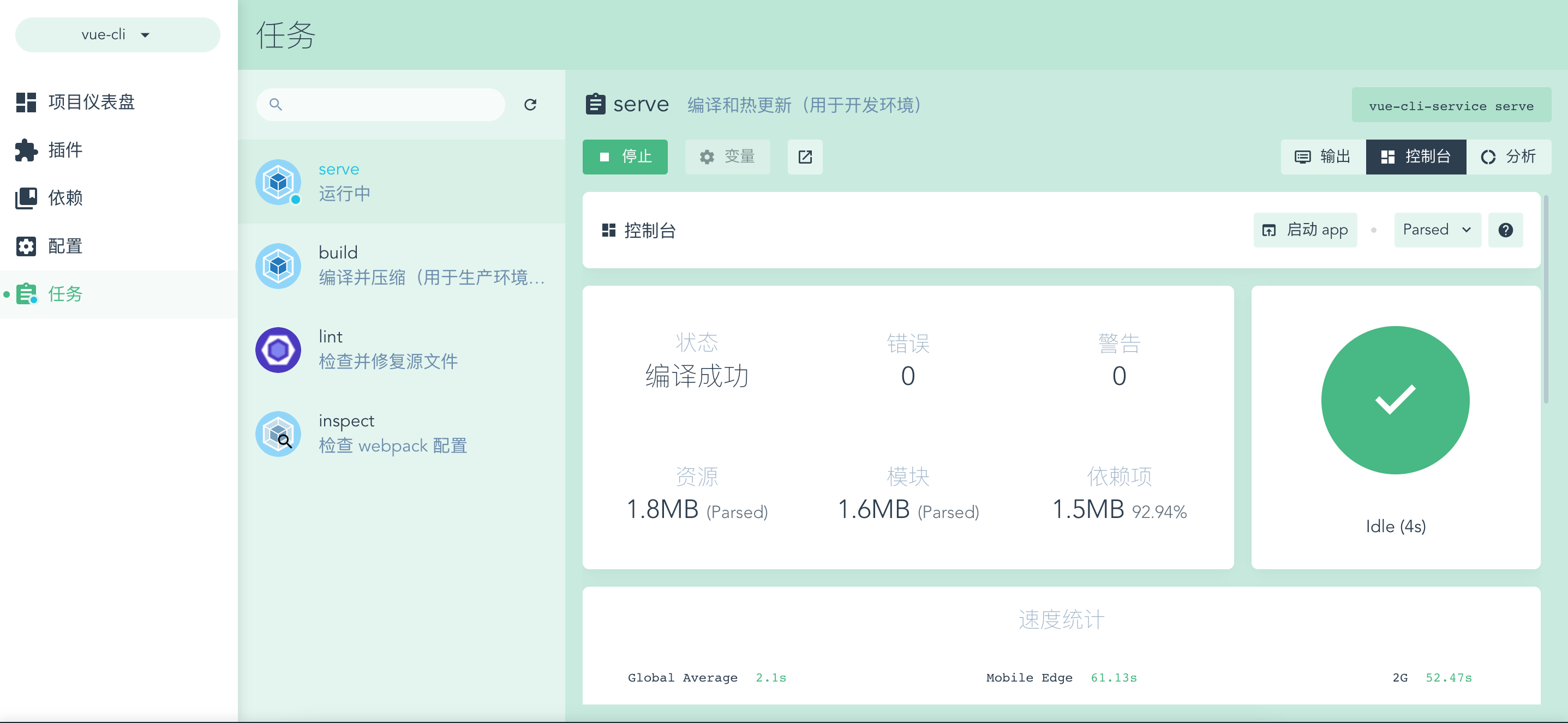
Task: Select the lint task ESLint icon
Action: (x=278, y=350)
